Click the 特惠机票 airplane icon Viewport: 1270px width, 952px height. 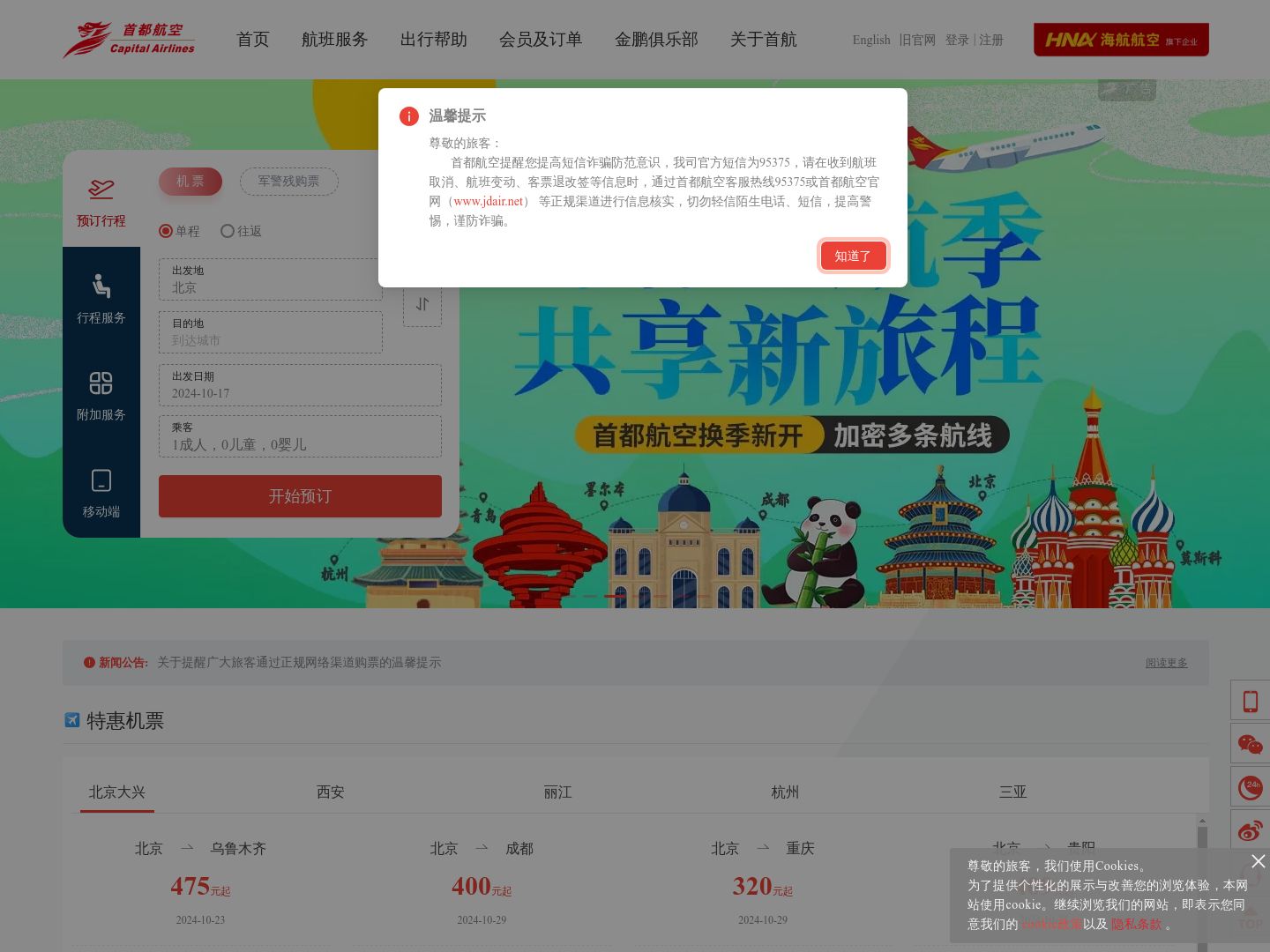(x=72, y=720)
